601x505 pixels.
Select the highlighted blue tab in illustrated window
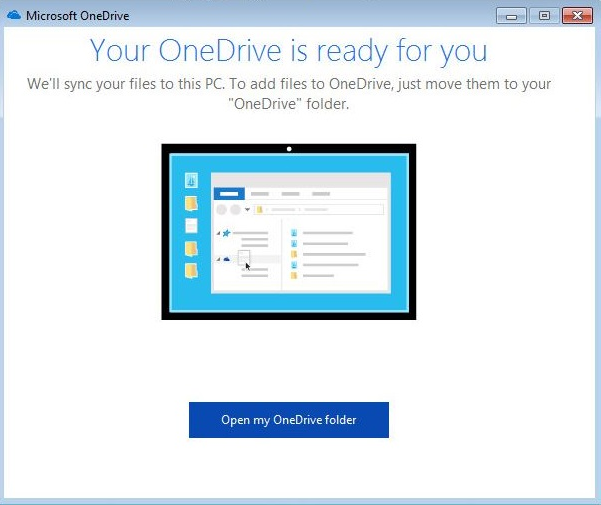click(x=230, y=193)
